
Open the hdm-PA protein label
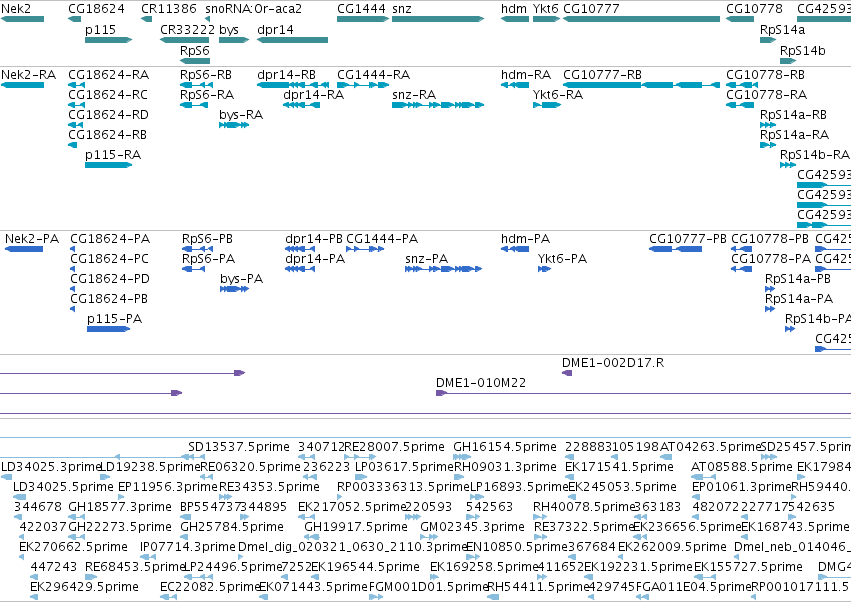(x=525, y=238)
